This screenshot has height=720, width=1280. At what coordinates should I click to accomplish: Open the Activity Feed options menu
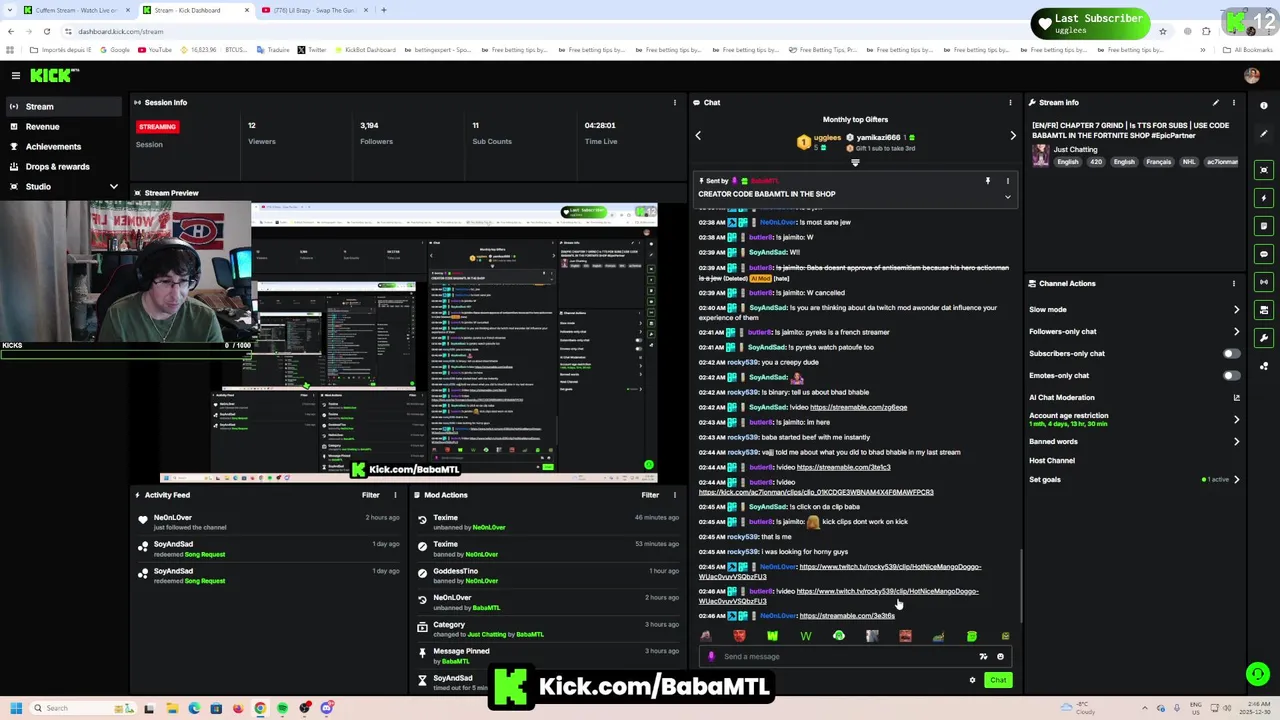click(395, 495)
